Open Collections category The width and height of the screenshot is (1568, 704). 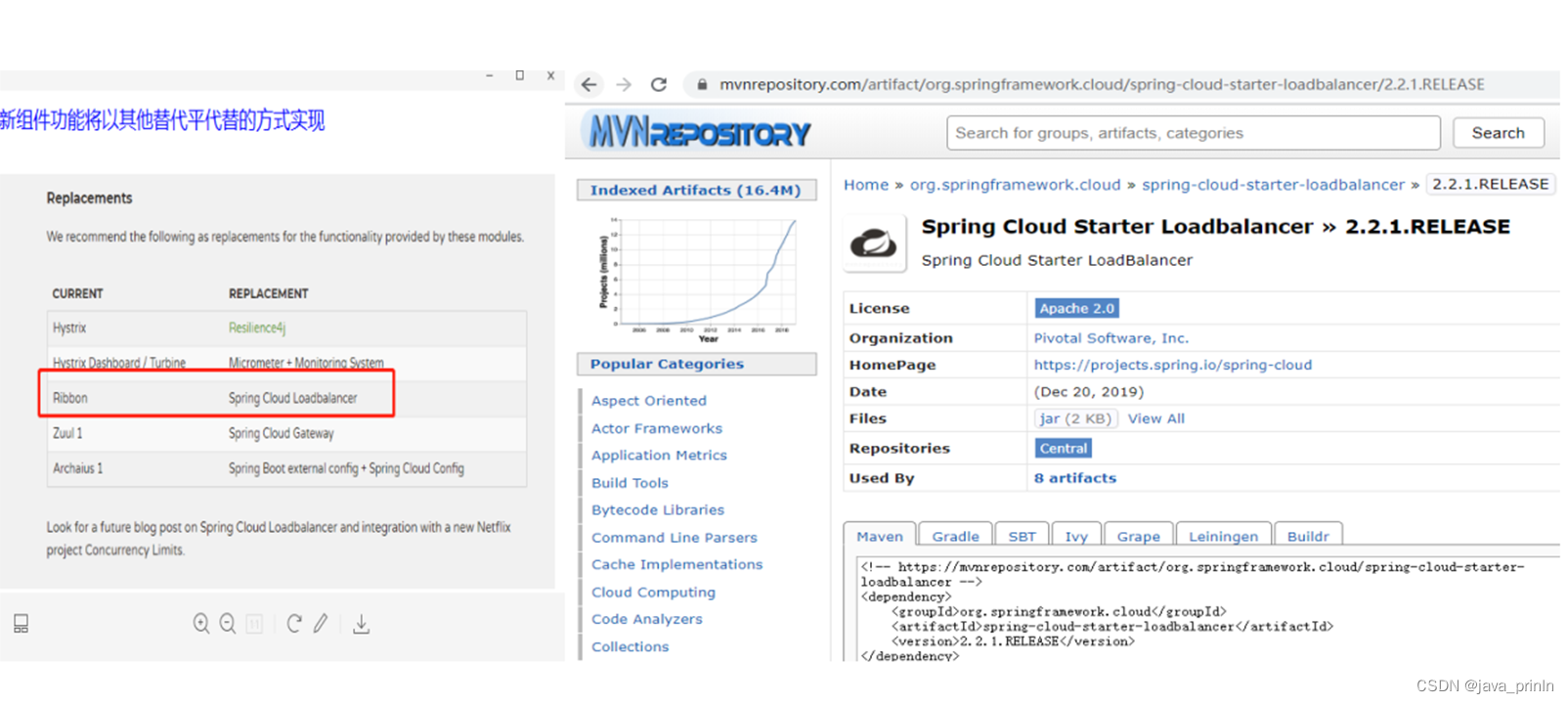pyautogui.click(x=630, y=647)
